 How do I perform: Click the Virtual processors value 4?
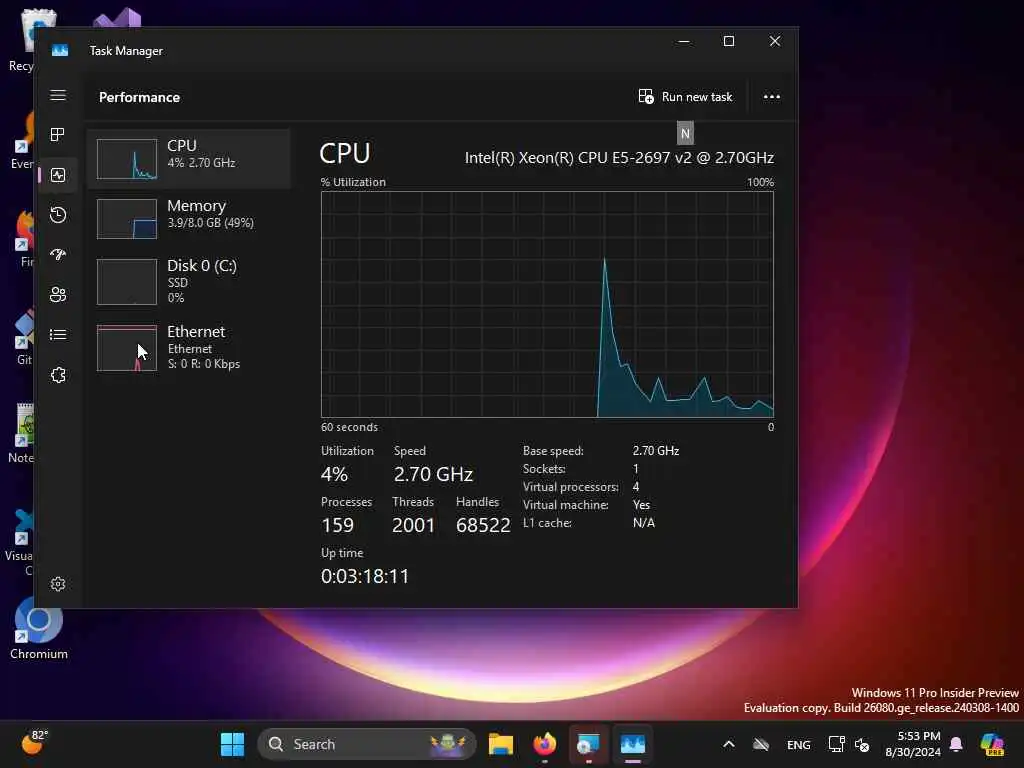(x=635, y=487)
